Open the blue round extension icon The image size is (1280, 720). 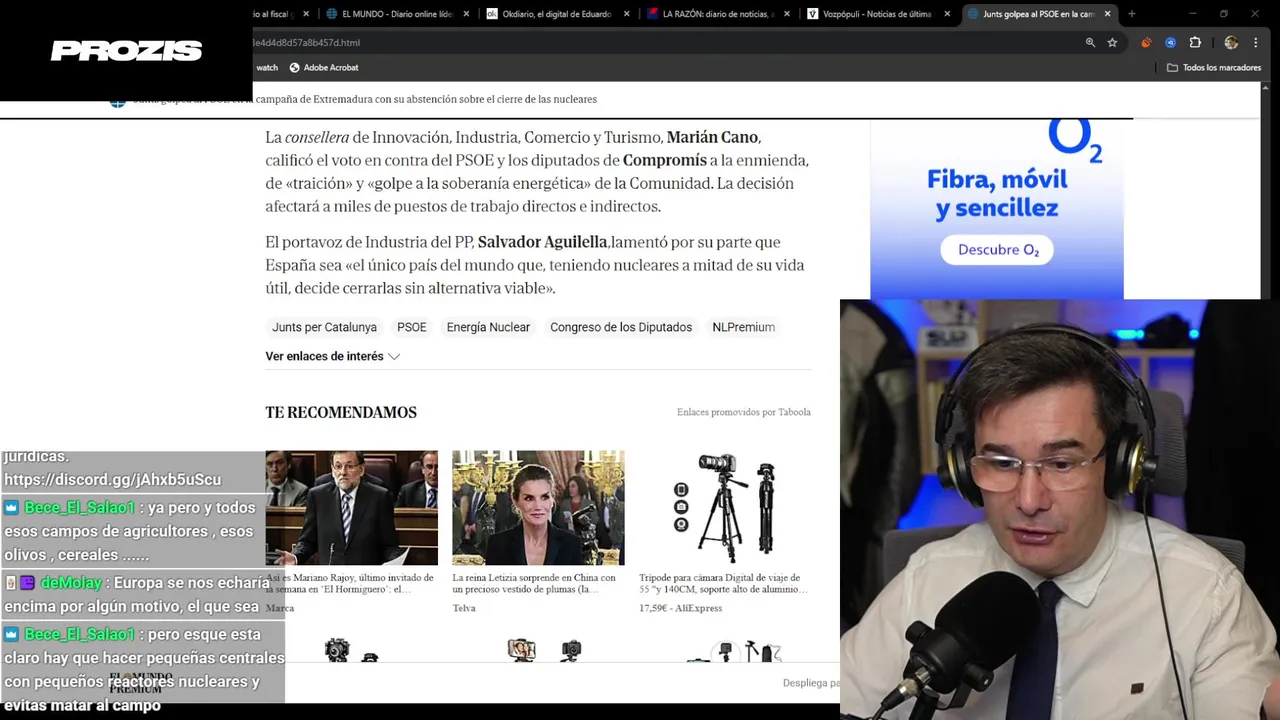[x=1170, y=42]
